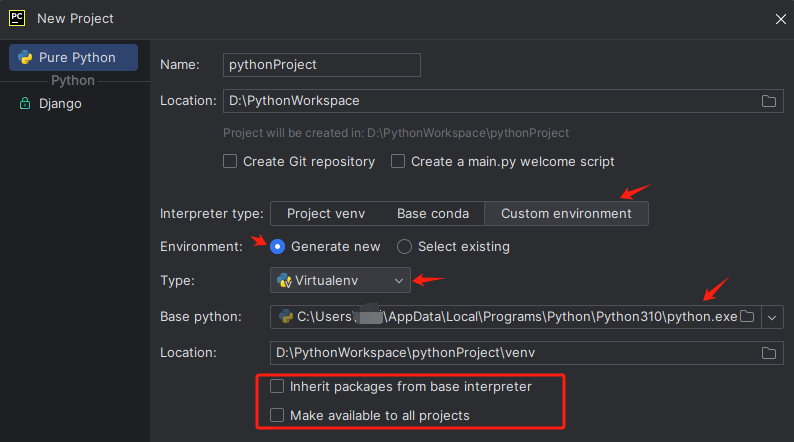The height and width of the screenshot is (442, 794).
Task: Browse folder for base python executable
Action: [x=747, y=316]
